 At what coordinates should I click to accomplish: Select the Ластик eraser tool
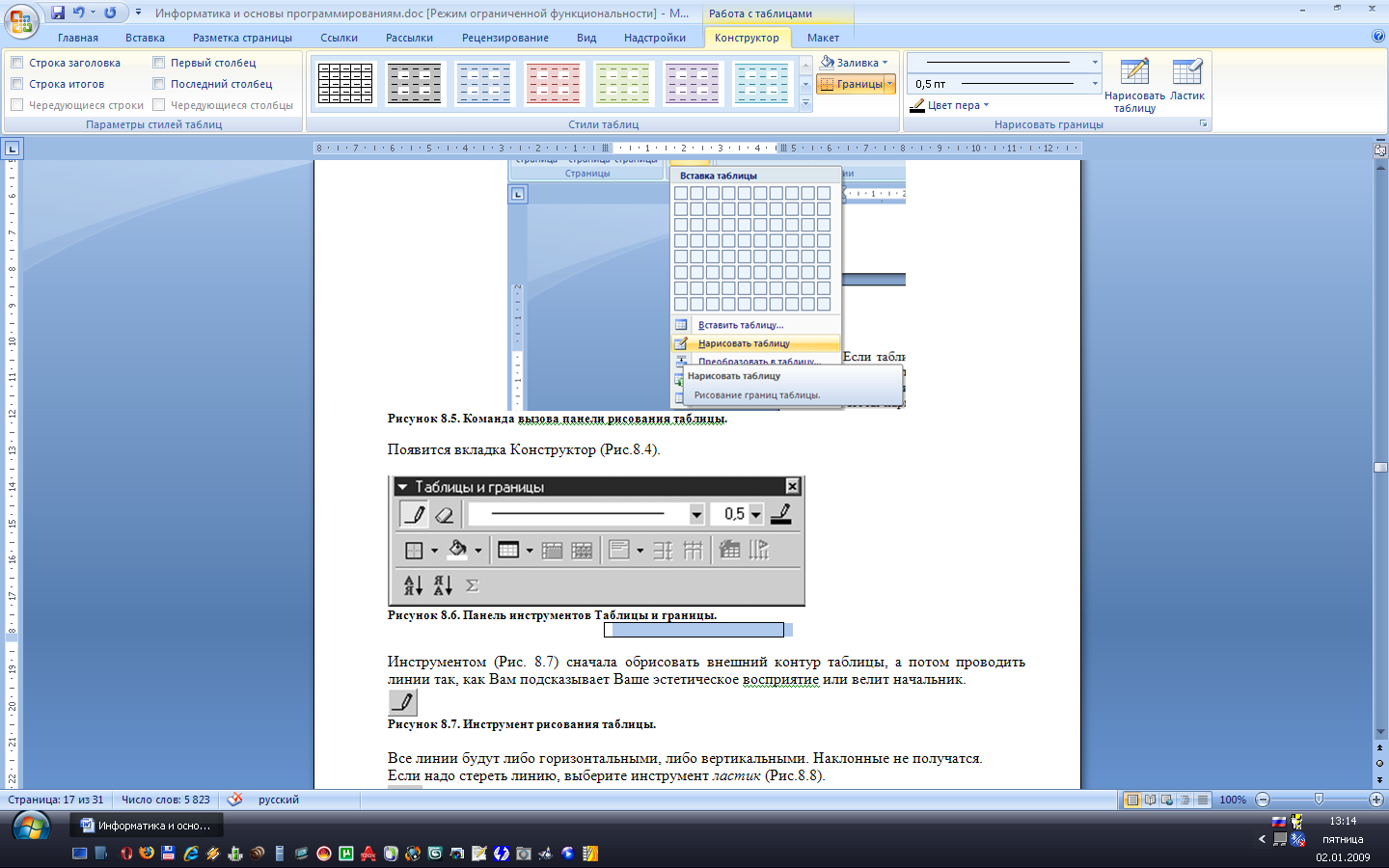tap(1187, 79)
